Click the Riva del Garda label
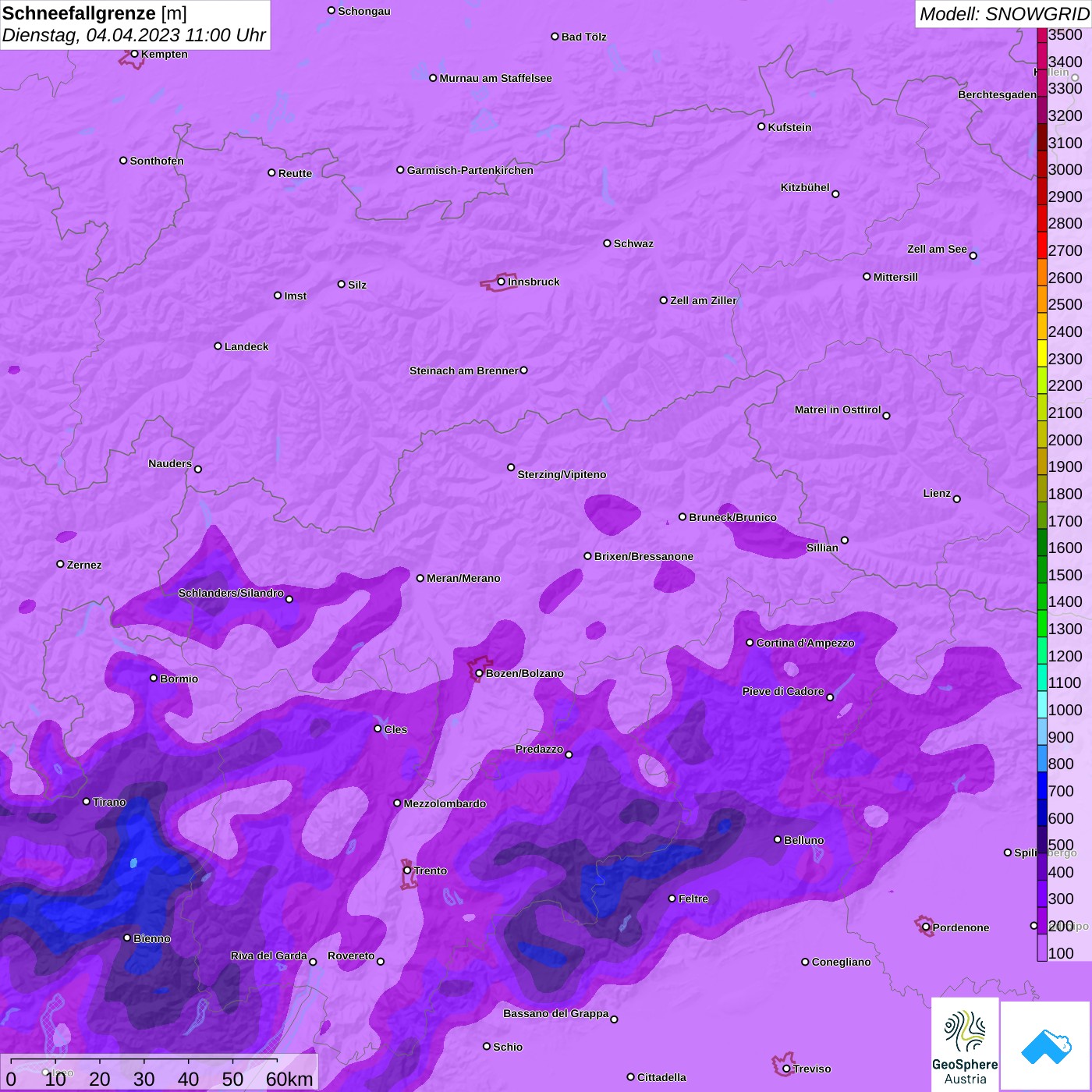This screenshot has width=1092, height=1092. point(268,955)
